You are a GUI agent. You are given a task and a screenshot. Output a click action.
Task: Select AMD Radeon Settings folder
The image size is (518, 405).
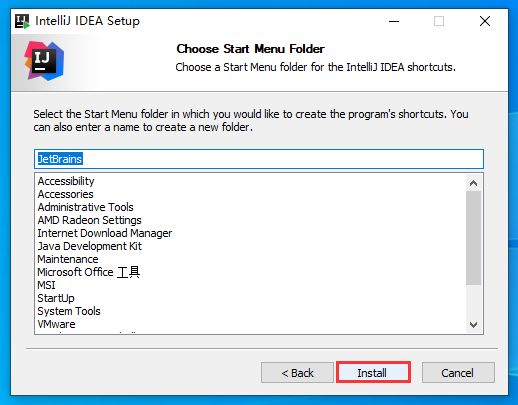pos(89,220)
